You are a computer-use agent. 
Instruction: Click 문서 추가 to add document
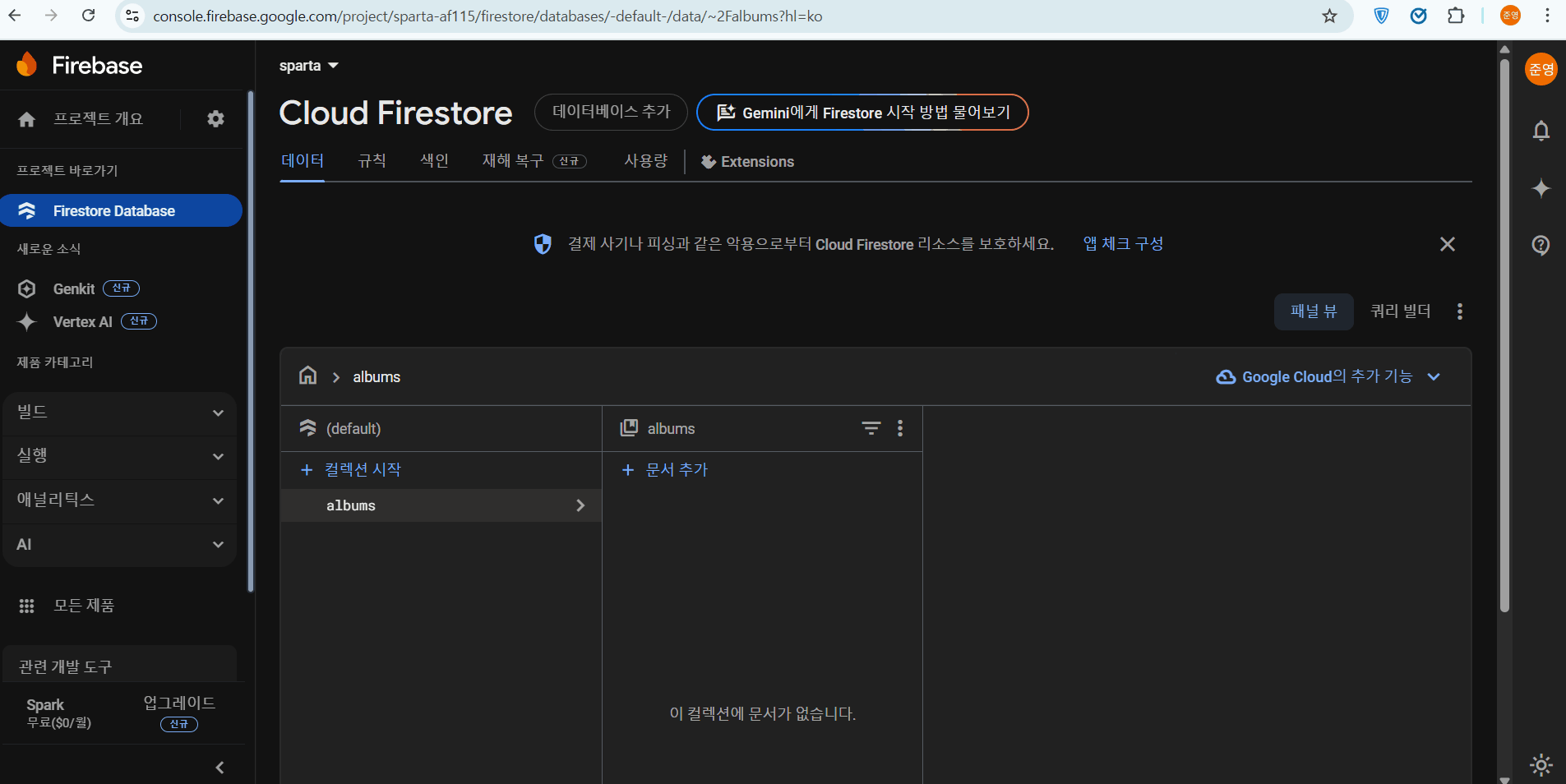coord(665,469)
